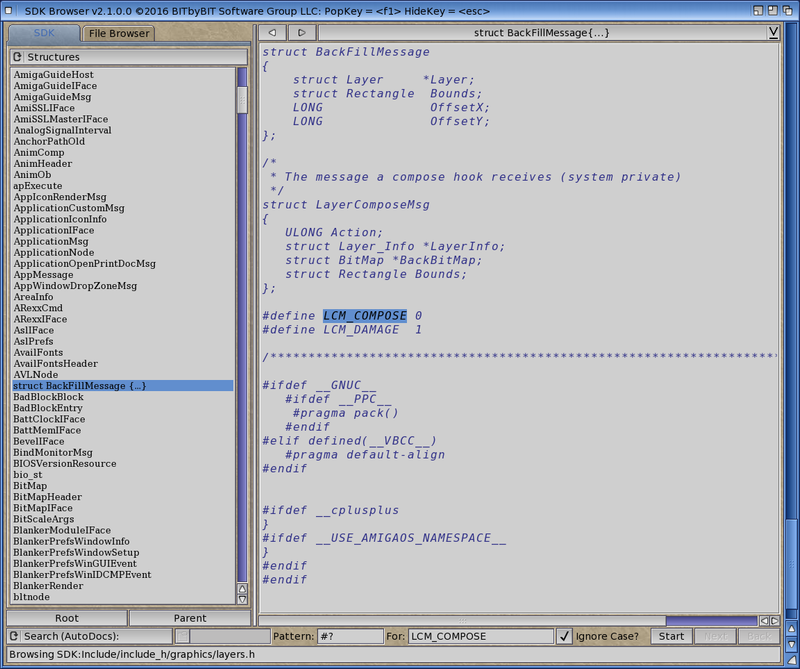Toggle the Ignore Case checkbox
This screenshot has height=669, width=800.
564,636
